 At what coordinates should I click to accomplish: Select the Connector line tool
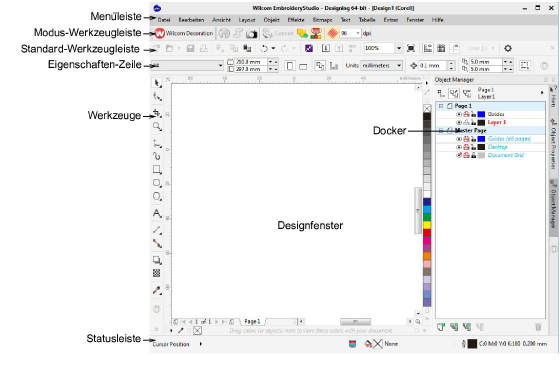click(156, 243)
